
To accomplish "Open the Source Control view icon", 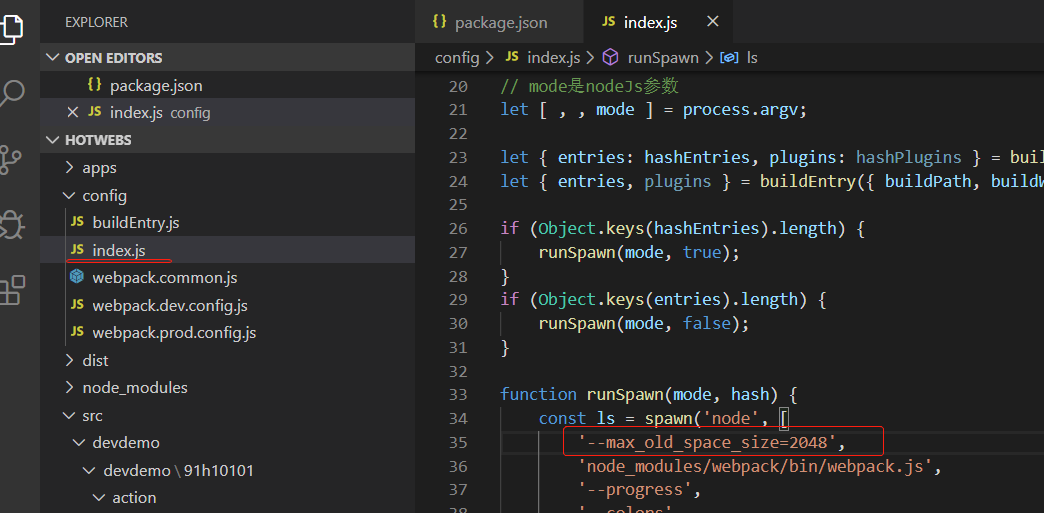I will pos(11,159).
